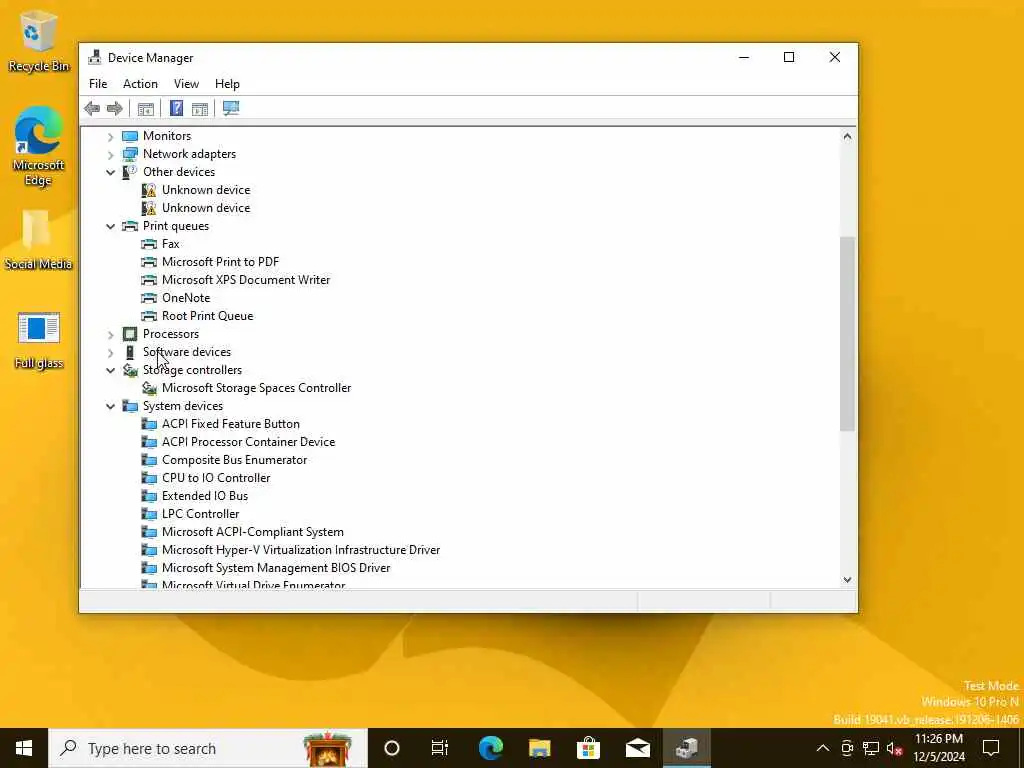Click the Processors chip icon
The image size is (1024, 768).
click(x=130, y=334)
